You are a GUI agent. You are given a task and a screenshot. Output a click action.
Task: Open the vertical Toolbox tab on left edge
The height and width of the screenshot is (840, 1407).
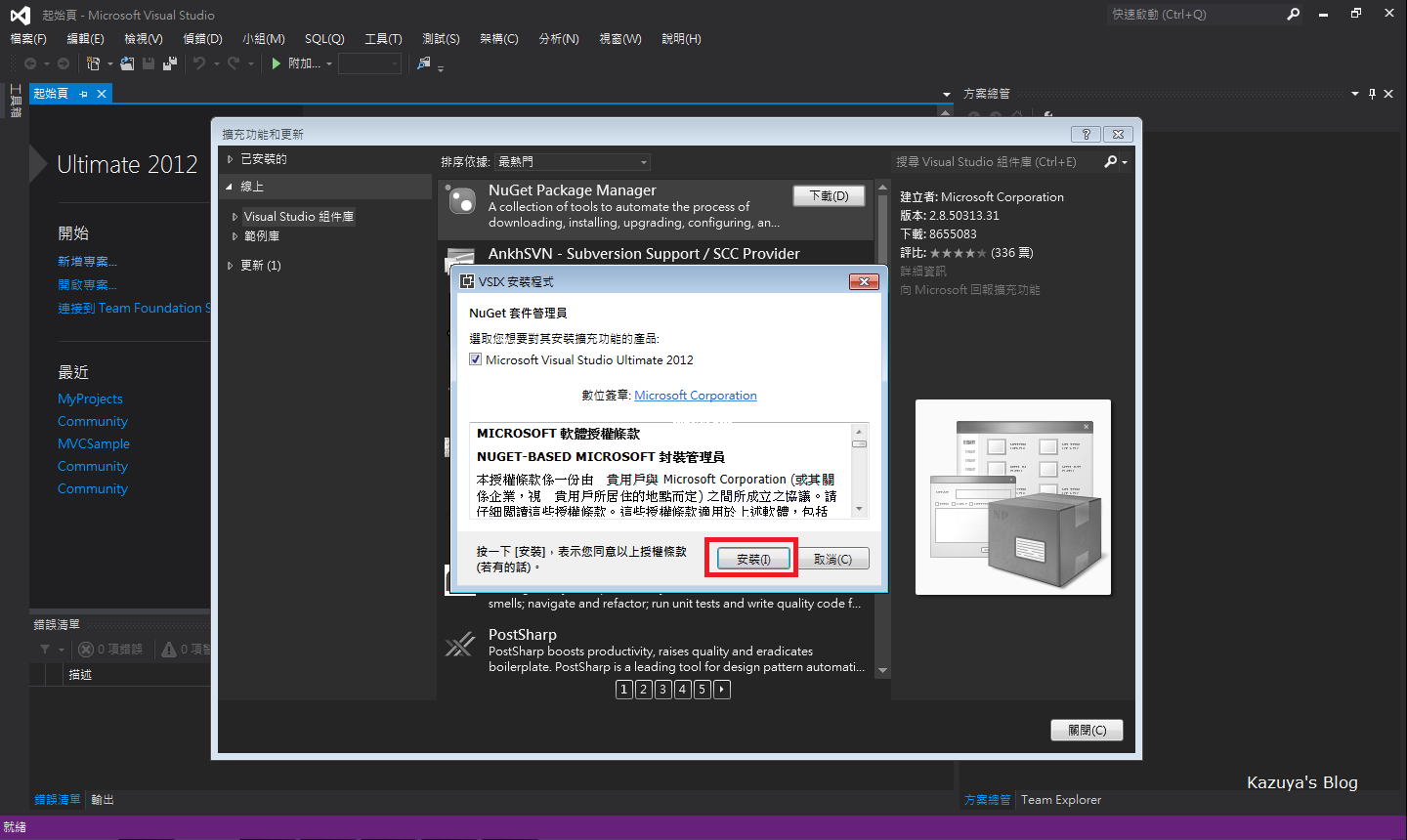[x=16, y=101]
